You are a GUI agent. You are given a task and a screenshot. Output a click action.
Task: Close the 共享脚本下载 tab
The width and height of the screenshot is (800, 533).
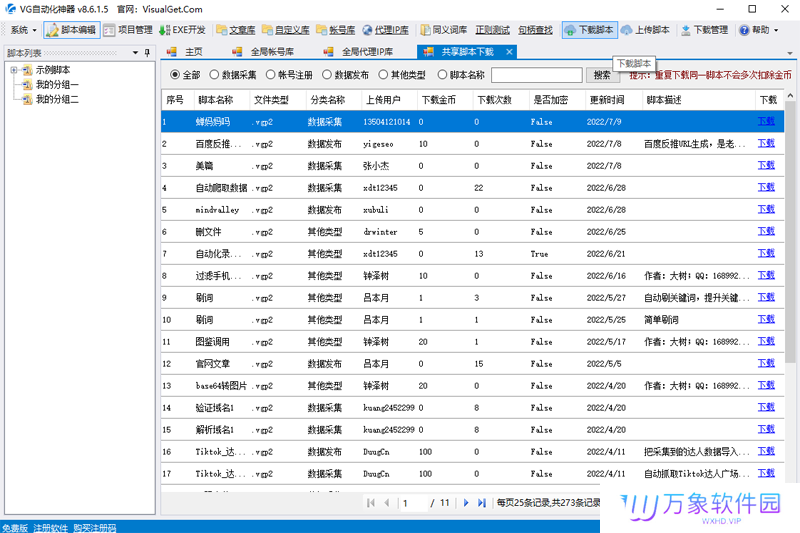tap(509, 52)
